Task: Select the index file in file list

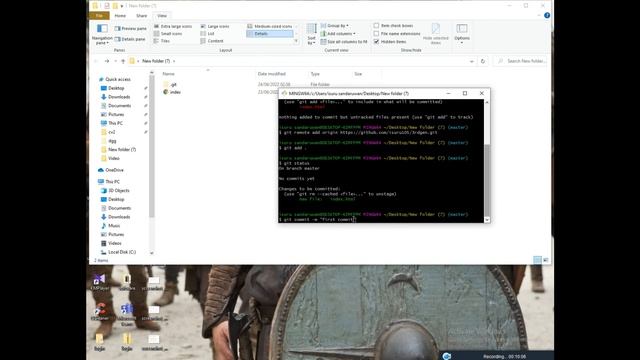Action: pyautogui.click(x=172, y=92)
